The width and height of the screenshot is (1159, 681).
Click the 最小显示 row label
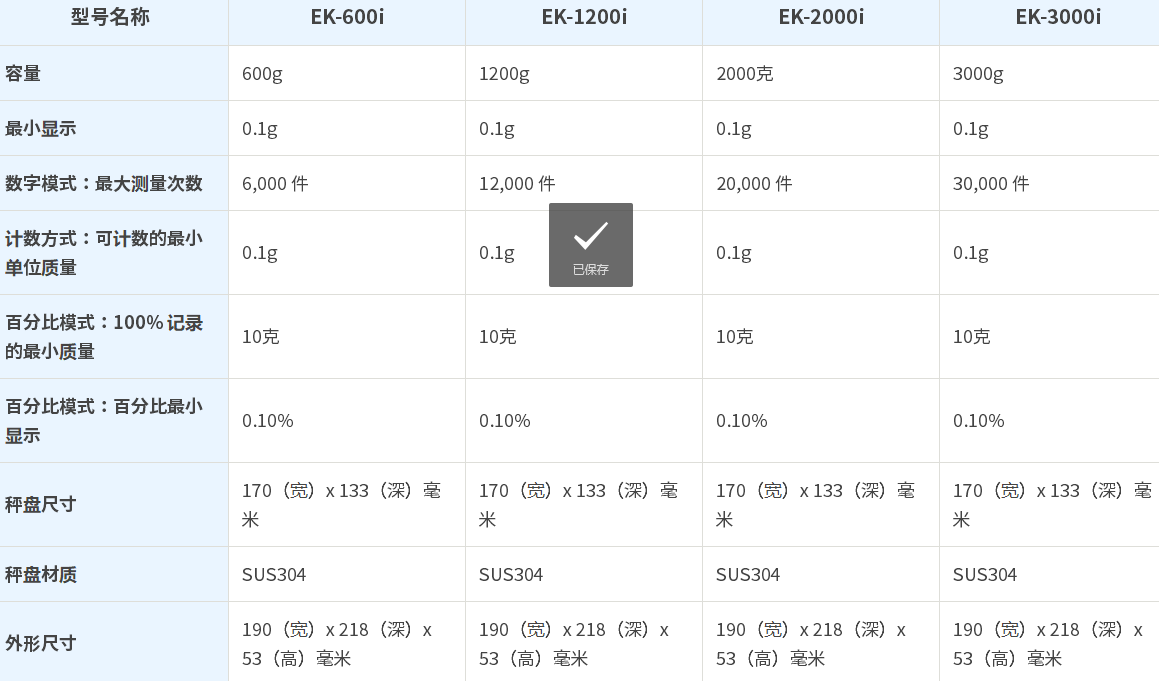[41, 128]
